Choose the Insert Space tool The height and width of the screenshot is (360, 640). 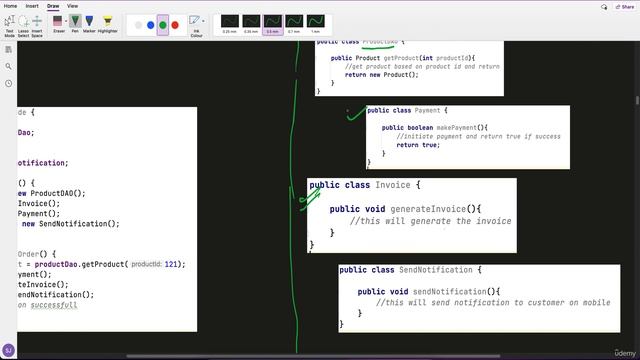coord(37,26)
